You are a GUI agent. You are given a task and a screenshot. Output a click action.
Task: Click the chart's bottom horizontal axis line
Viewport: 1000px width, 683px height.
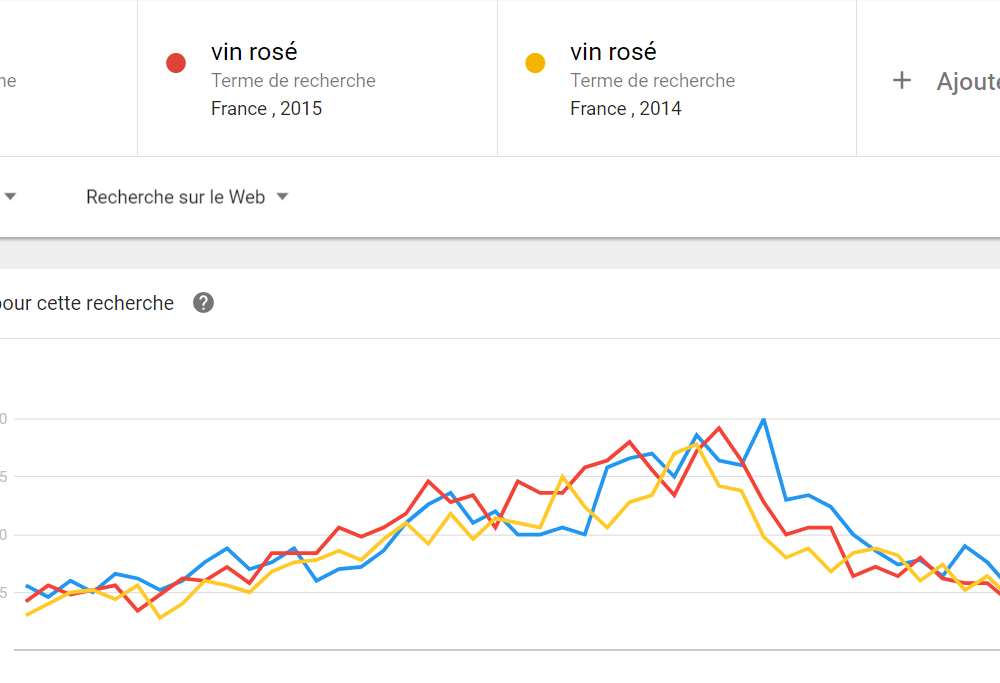tap(507, 650)
